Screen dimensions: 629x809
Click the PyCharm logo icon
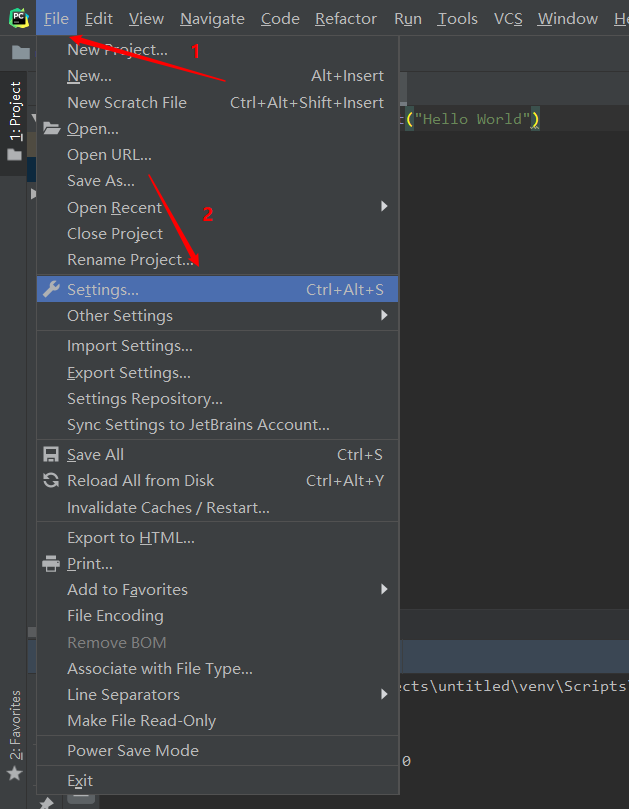(x=18, y=18)
